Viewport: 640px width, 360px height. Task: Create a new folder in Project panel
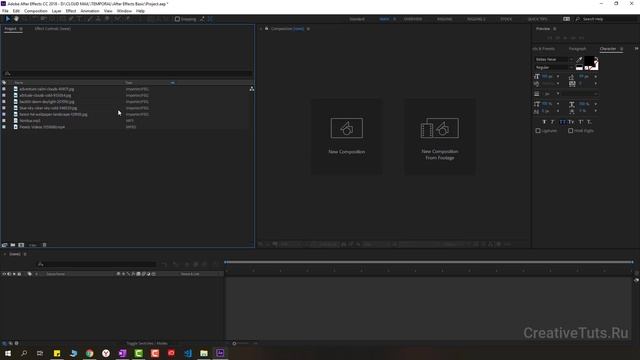[13, 245]
